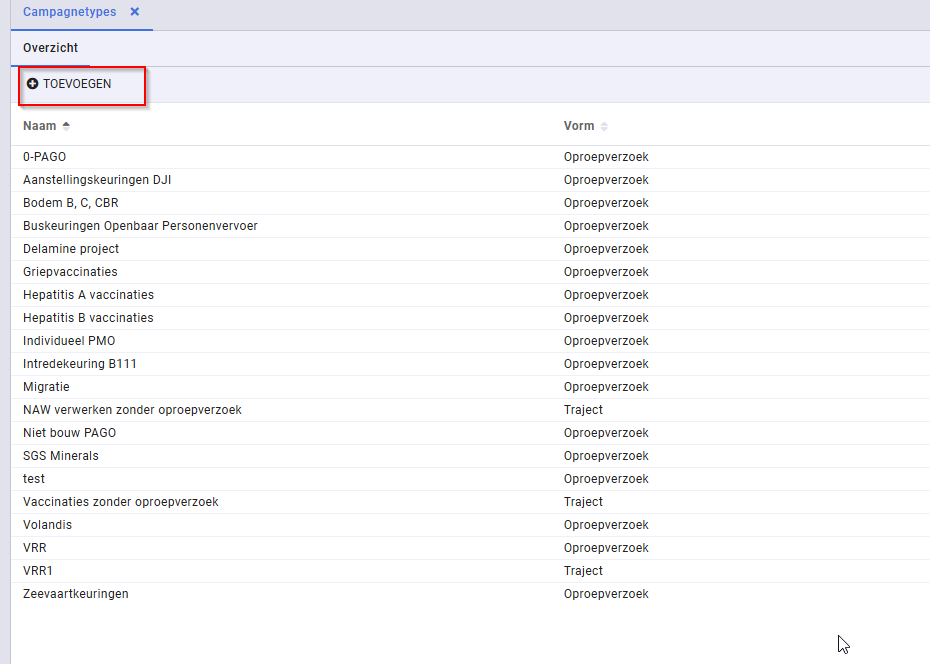Click the Vaccinaties zonder oproepverzoek row

(x=470, y=502)
